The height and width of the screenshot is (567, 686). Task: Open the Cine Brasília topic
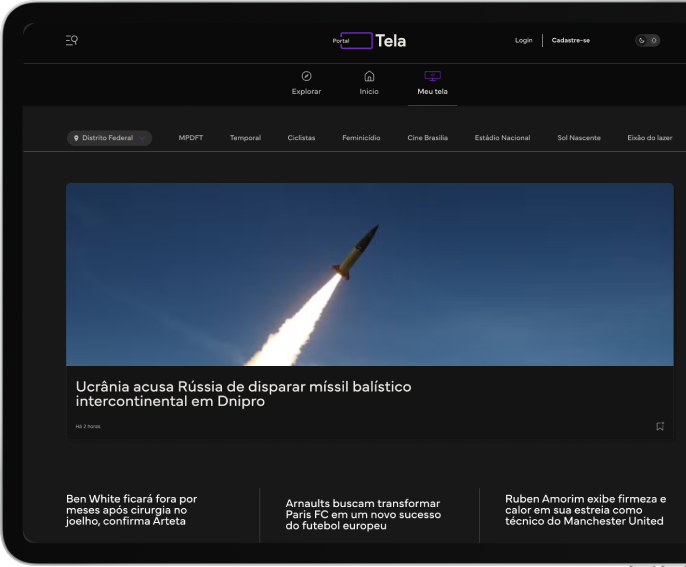(427, 138)
